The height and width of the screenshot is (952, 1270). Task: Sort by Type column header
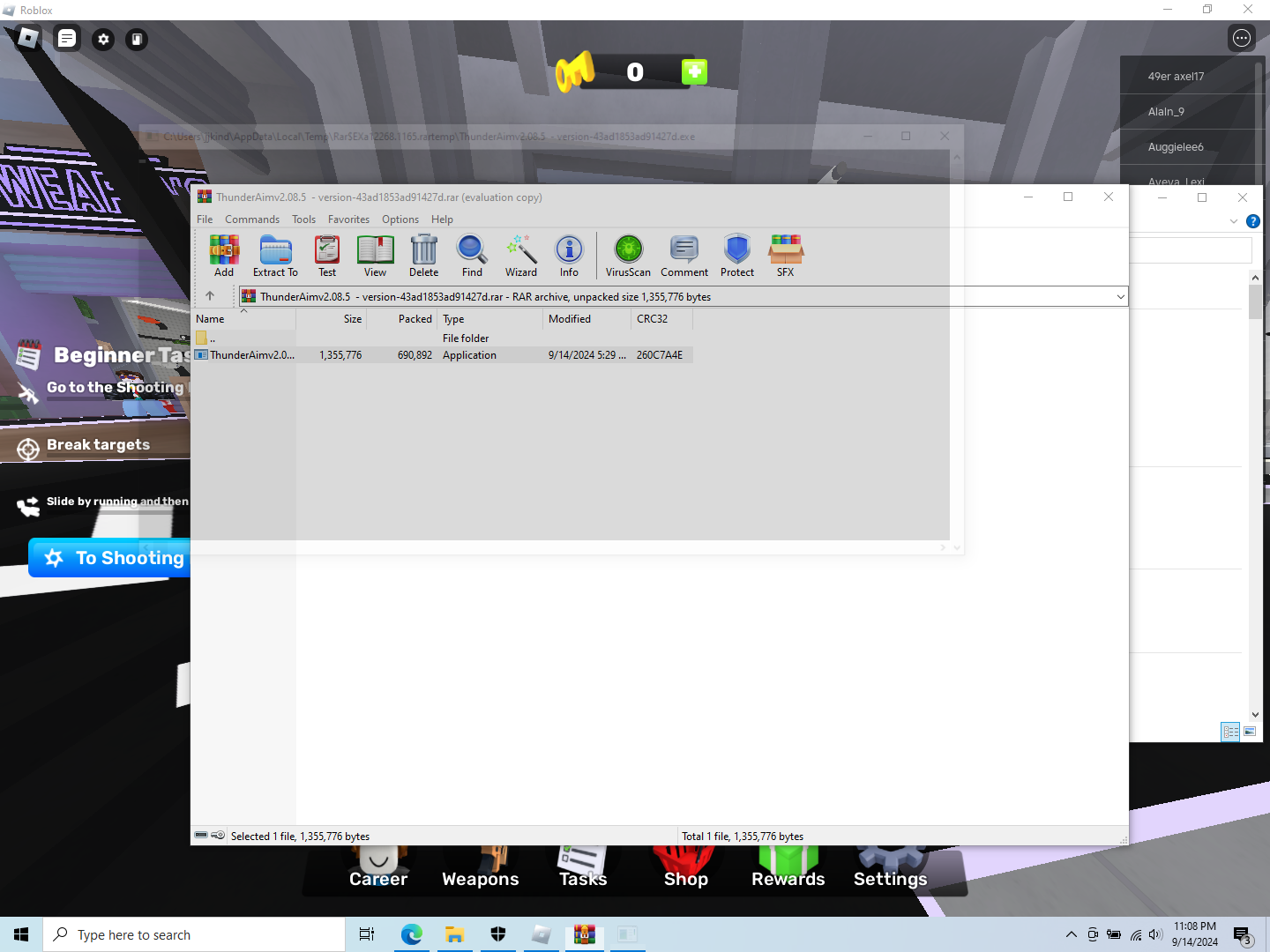pos(490,319)
